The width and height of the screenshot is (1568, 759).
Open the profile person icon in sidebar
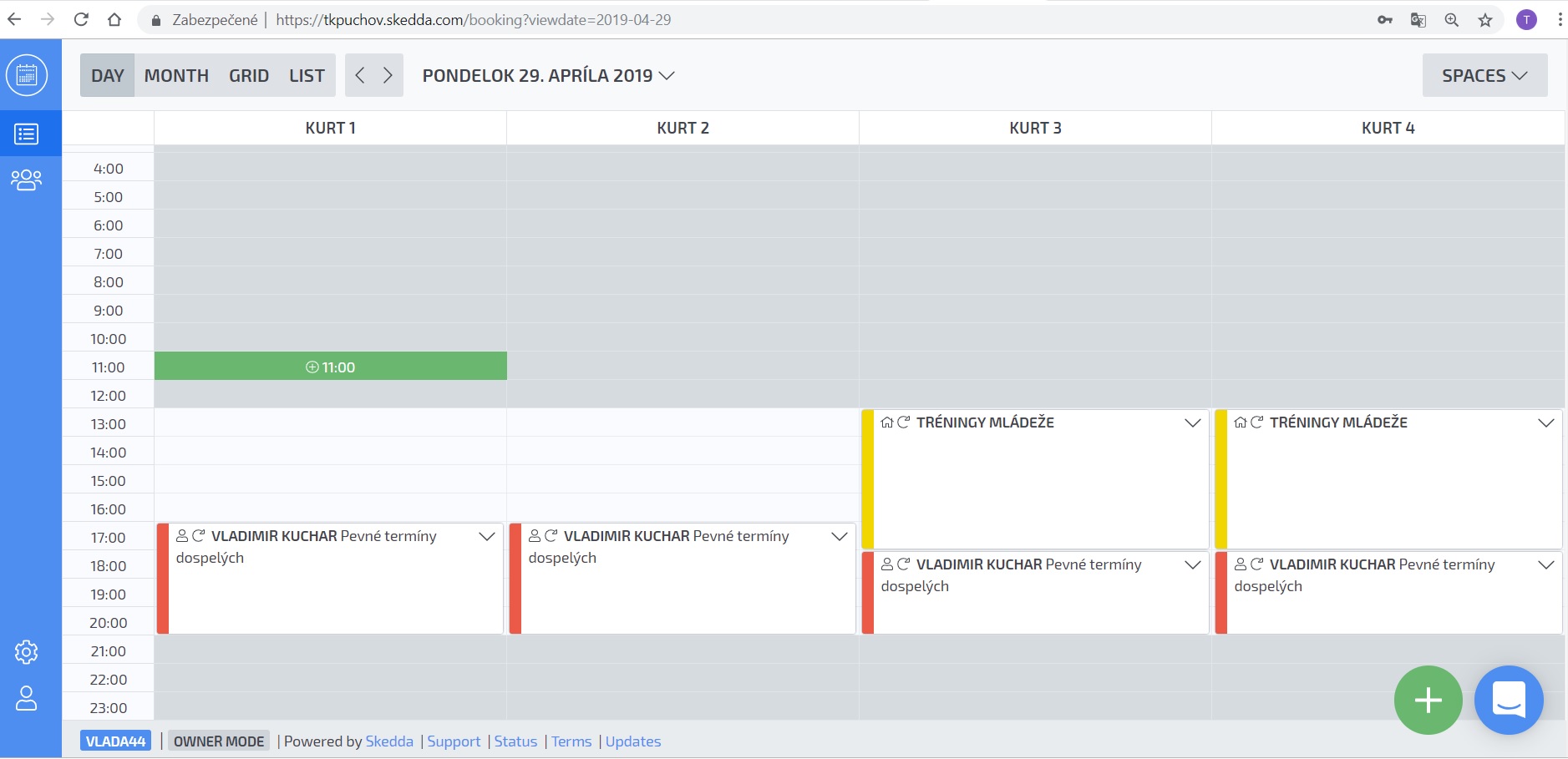[27, 698]
